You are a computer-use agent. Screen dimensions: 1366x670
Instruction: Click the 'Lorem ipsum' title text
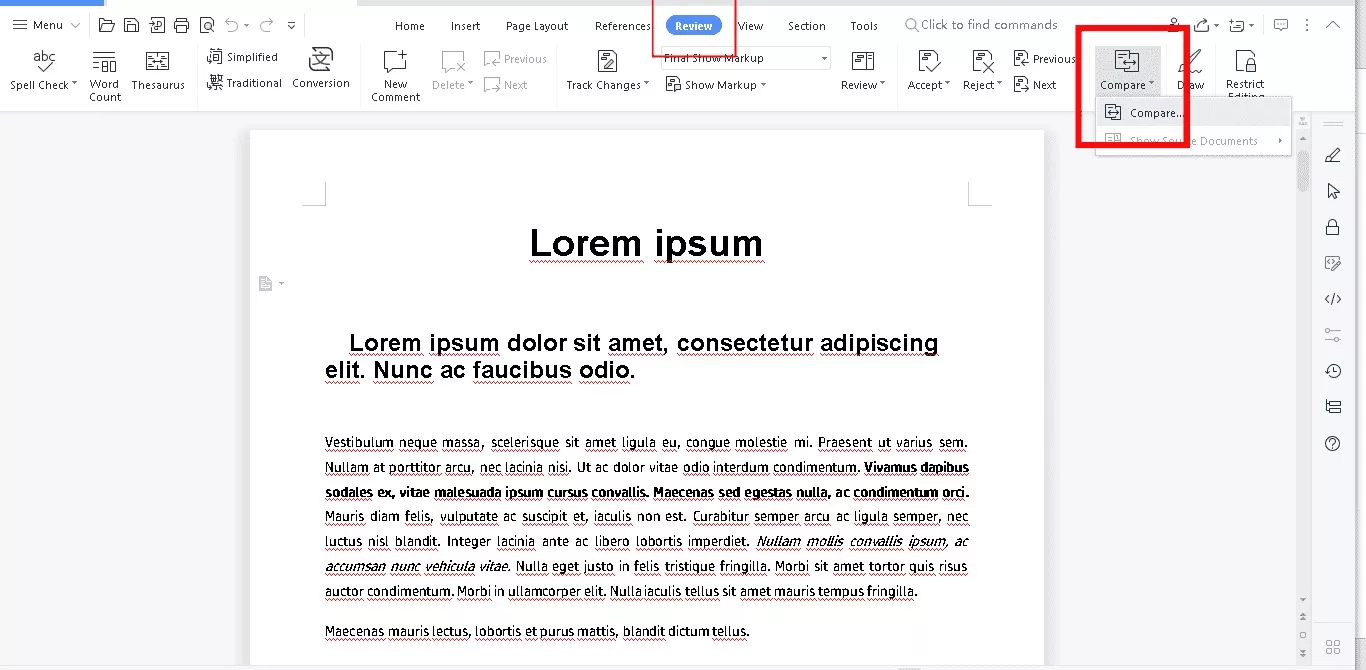click(646, 243)
